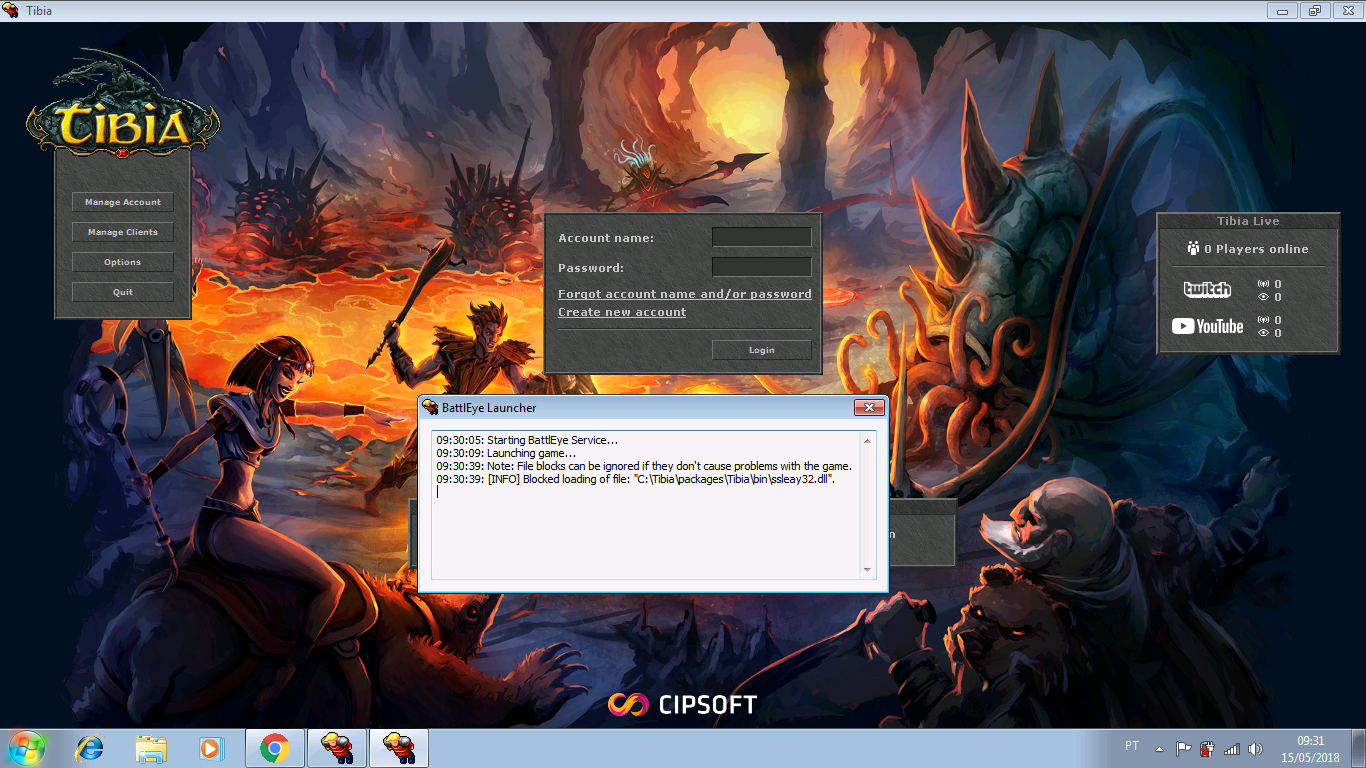This screenshot has width=1366, height=768.
Task: Open Google Chrome from the taskbar
Action: coord(274,747)
